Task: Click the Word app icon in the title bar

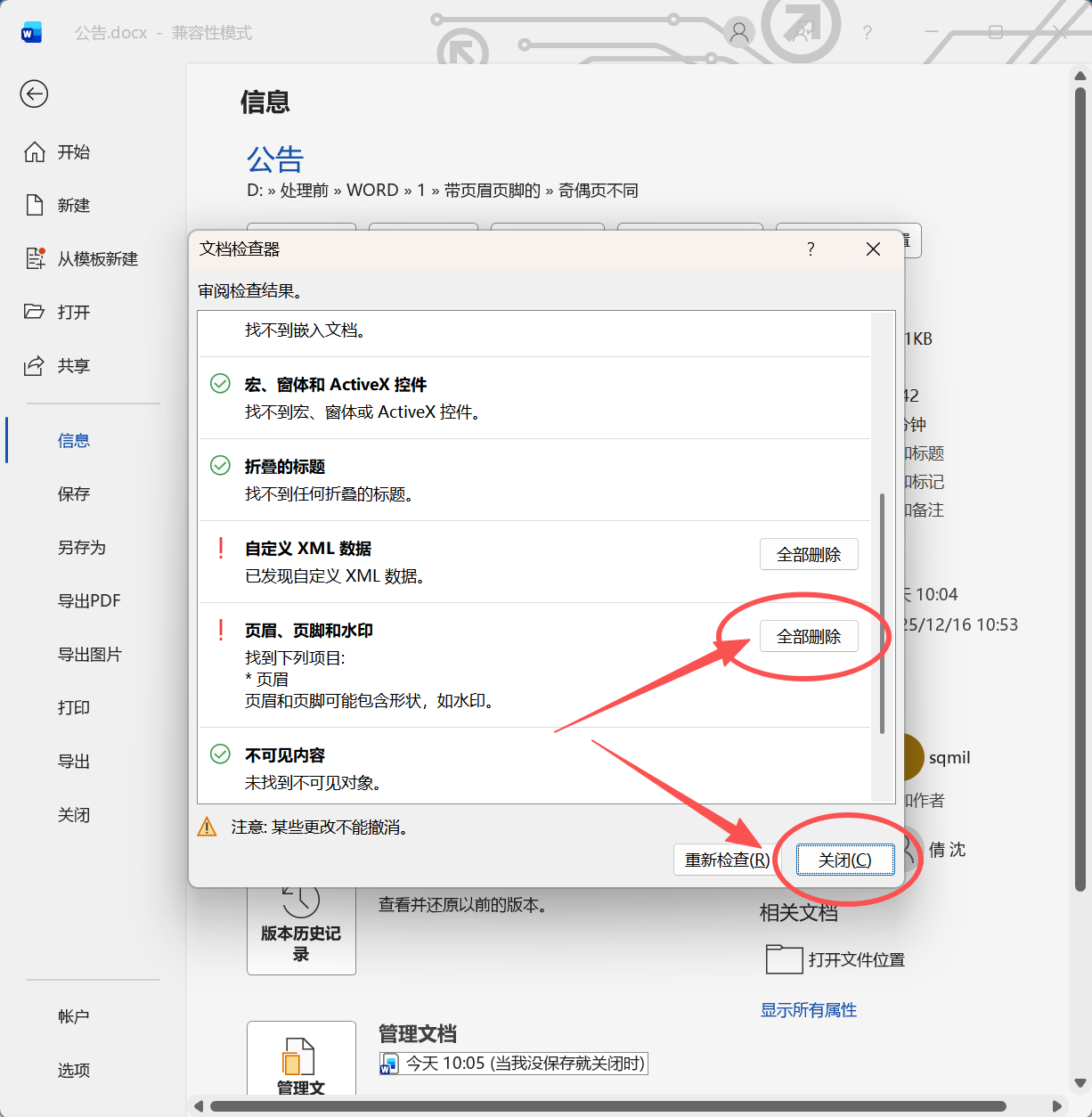Action: pyautogui.click(x=31, y=33)
